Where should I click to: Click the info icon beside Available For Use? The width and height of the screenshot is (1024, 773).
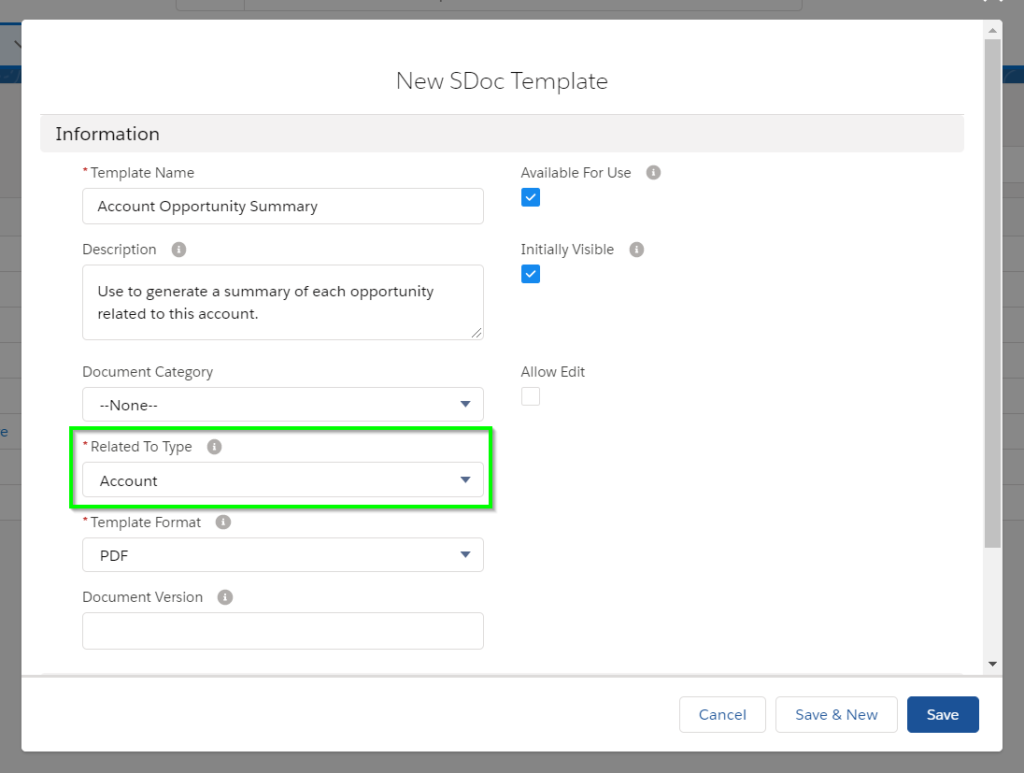[653, 172]
